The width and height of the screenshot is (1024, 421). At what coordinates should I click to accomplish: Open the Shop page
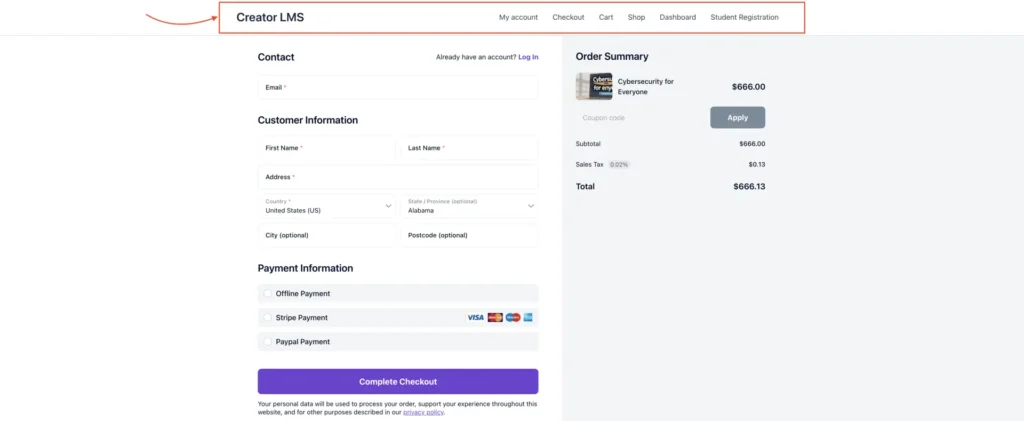click(x=636, y=17)
